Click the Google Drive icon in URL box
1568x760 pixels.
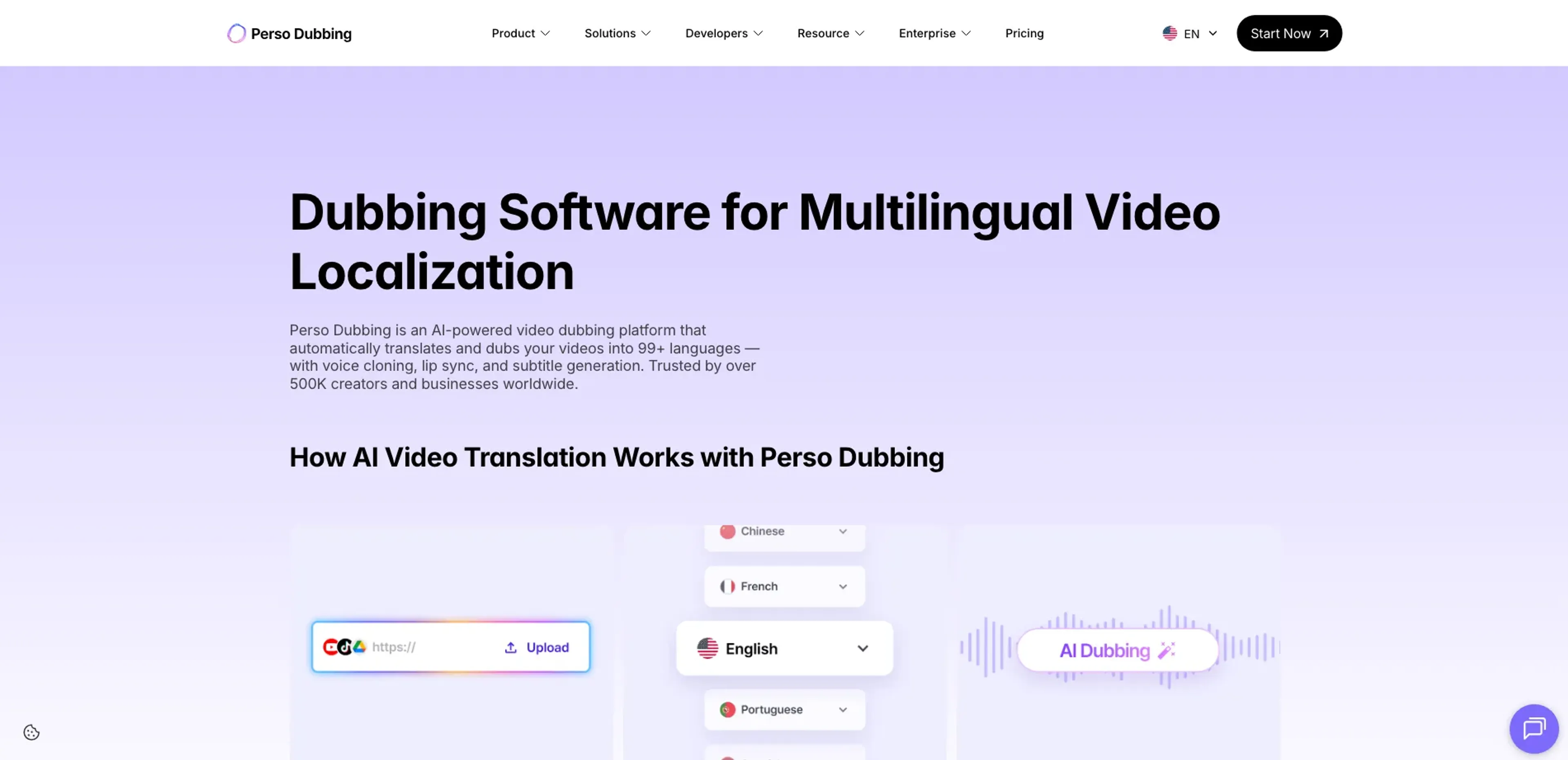click(359, 646)
